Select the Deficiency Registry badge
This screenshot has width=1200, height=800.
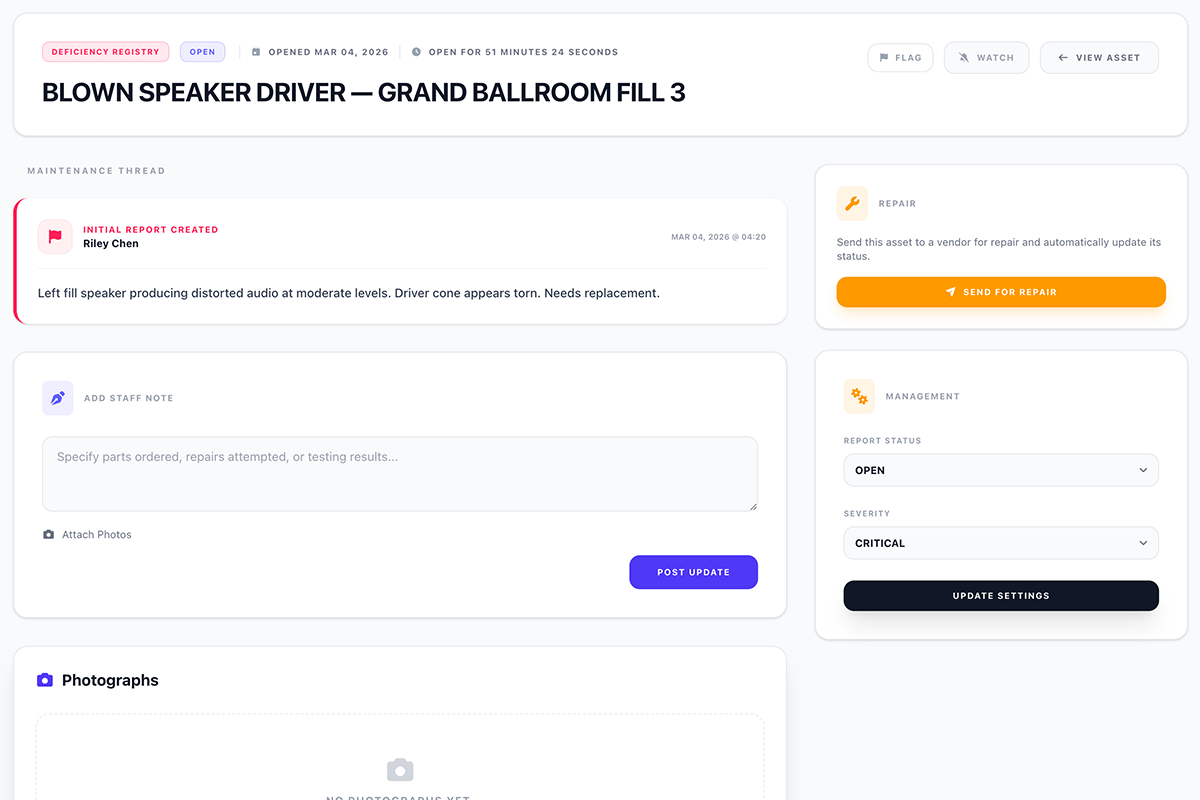point(105,51)
